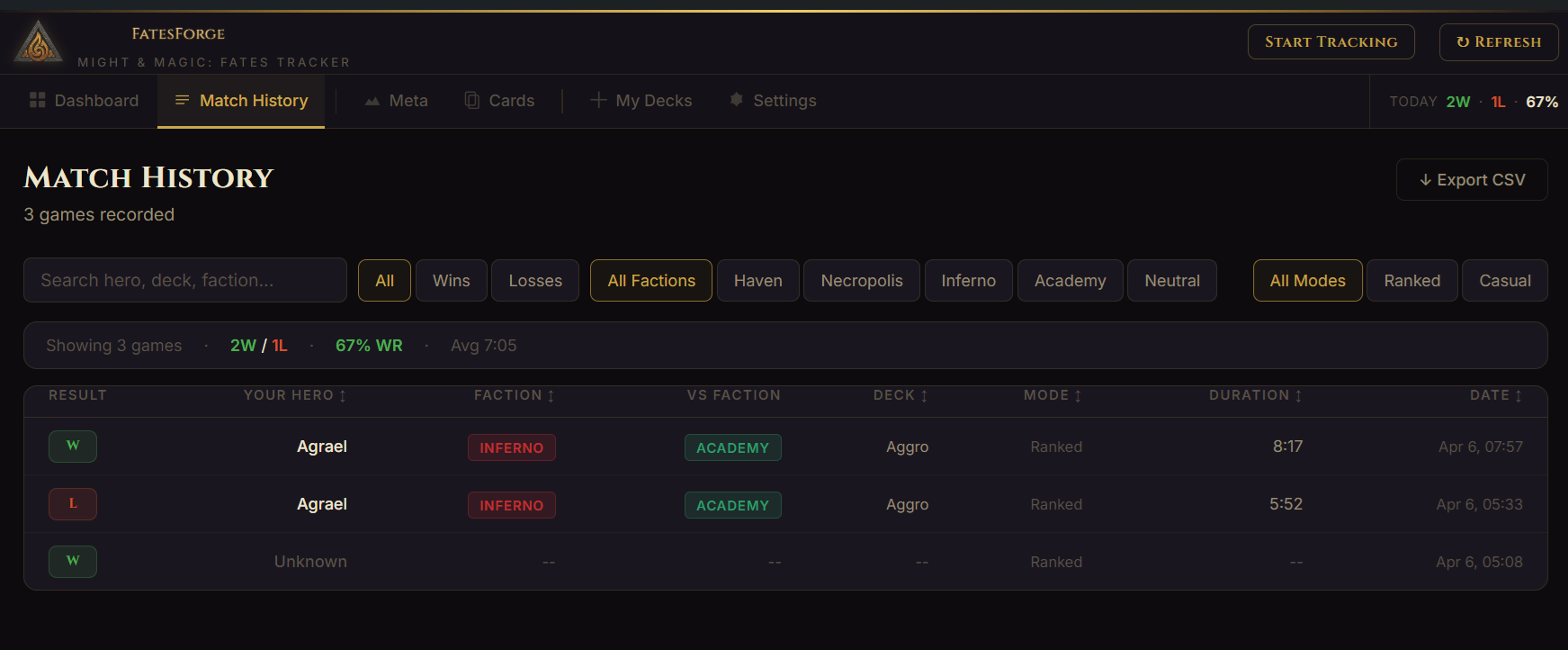This screenshot has width=1568, height=650.
Task: Click the Settings gear icon
Action: pyautogui.click(x=736, y=100)
